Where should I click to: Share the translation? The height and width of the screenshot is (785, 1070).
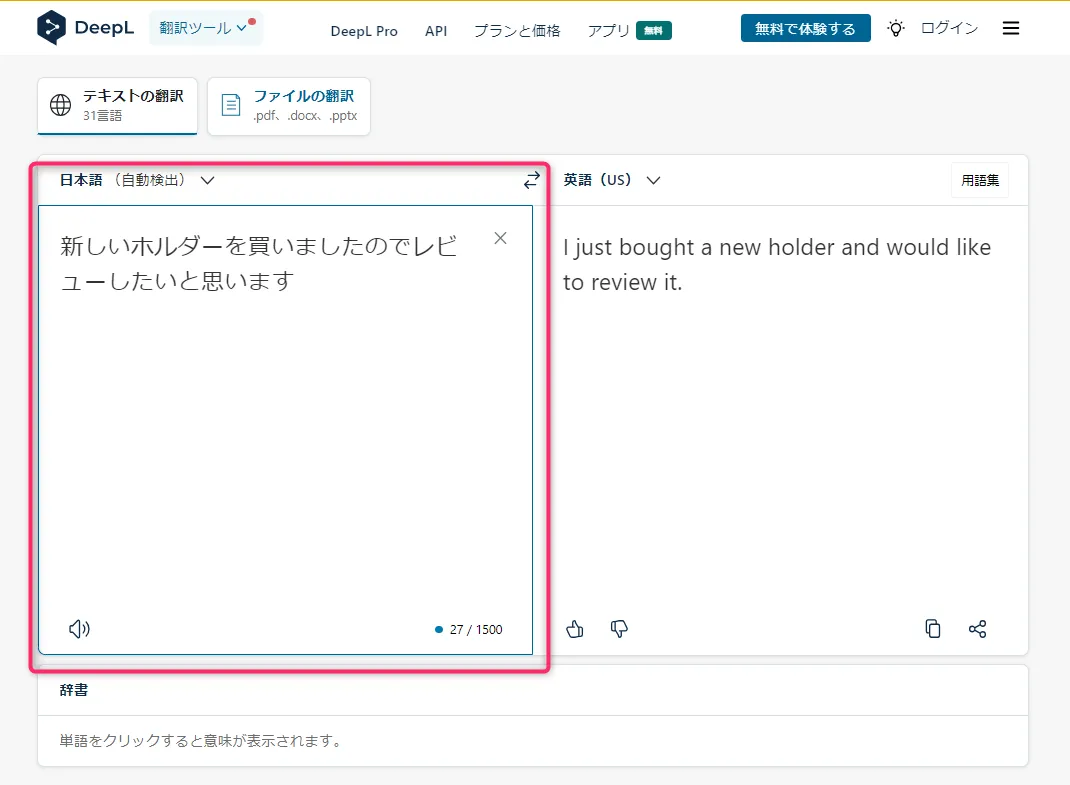pos(977,629)
